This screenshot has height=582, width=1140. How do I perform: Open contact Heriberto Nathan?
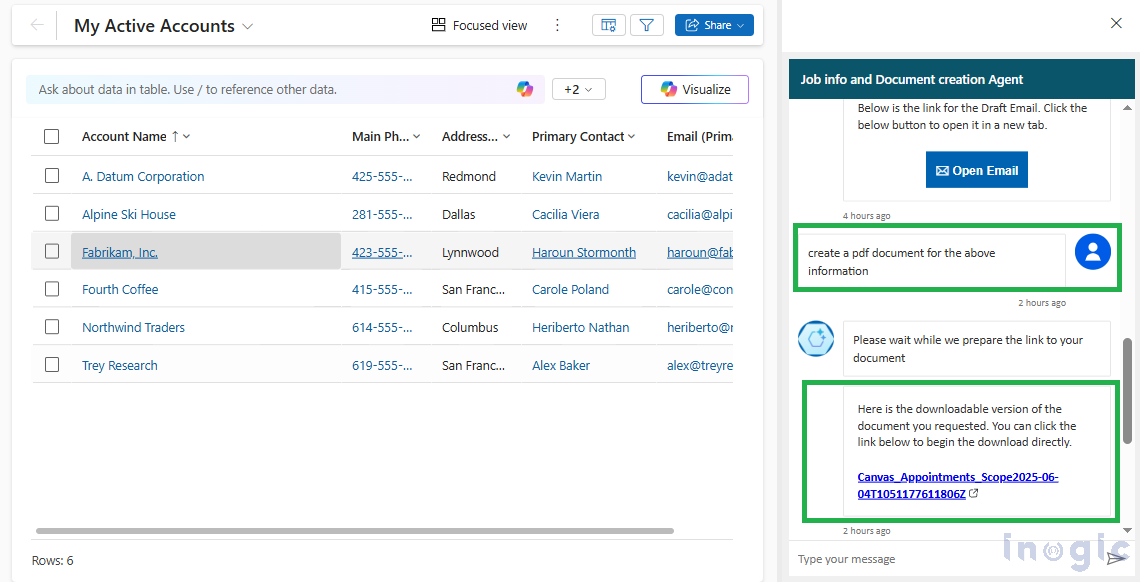click(x=581, y=327)
